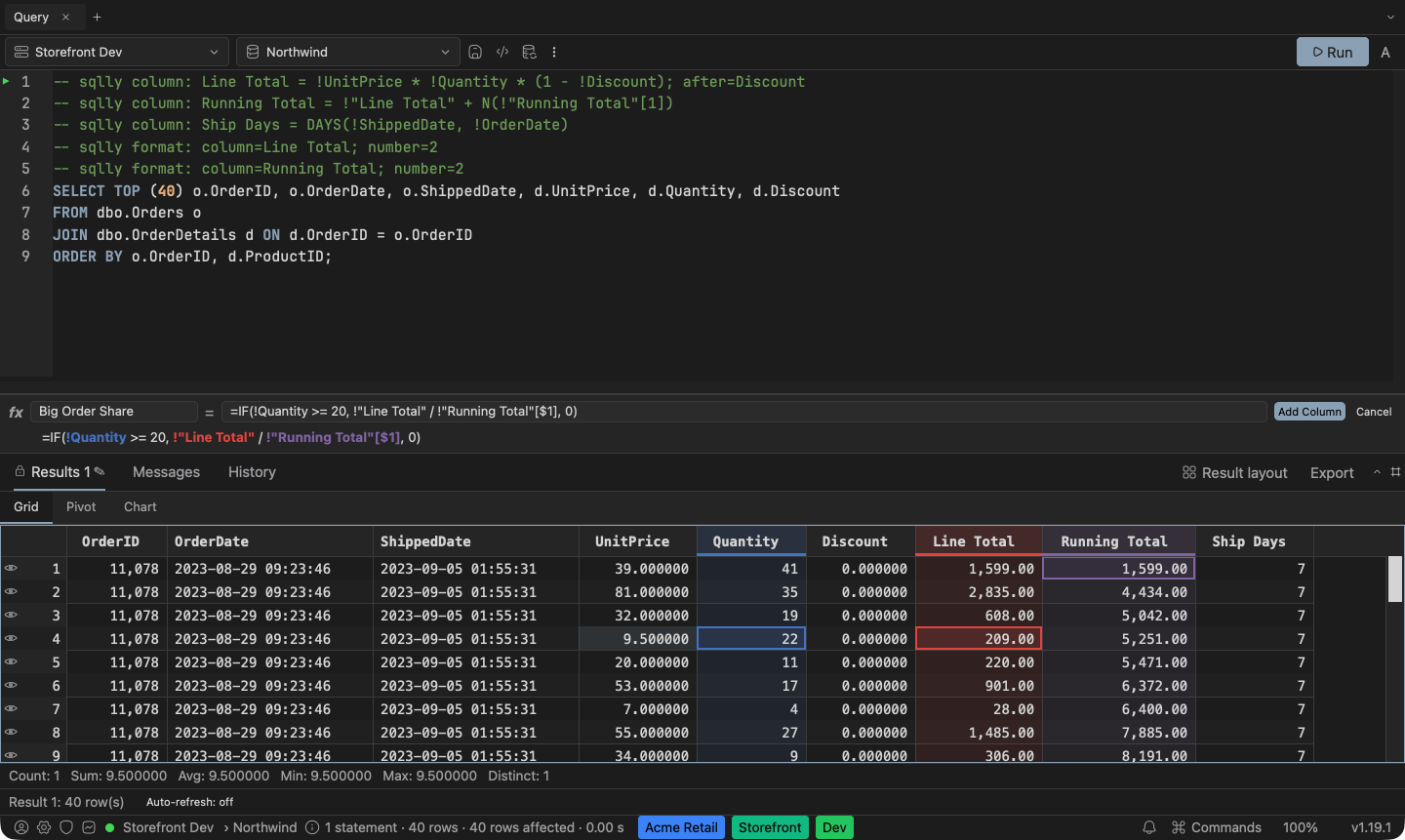Click the activity chart icon in status bar
This screenshot has width=1405, height=840.
(x=89, y=827)
